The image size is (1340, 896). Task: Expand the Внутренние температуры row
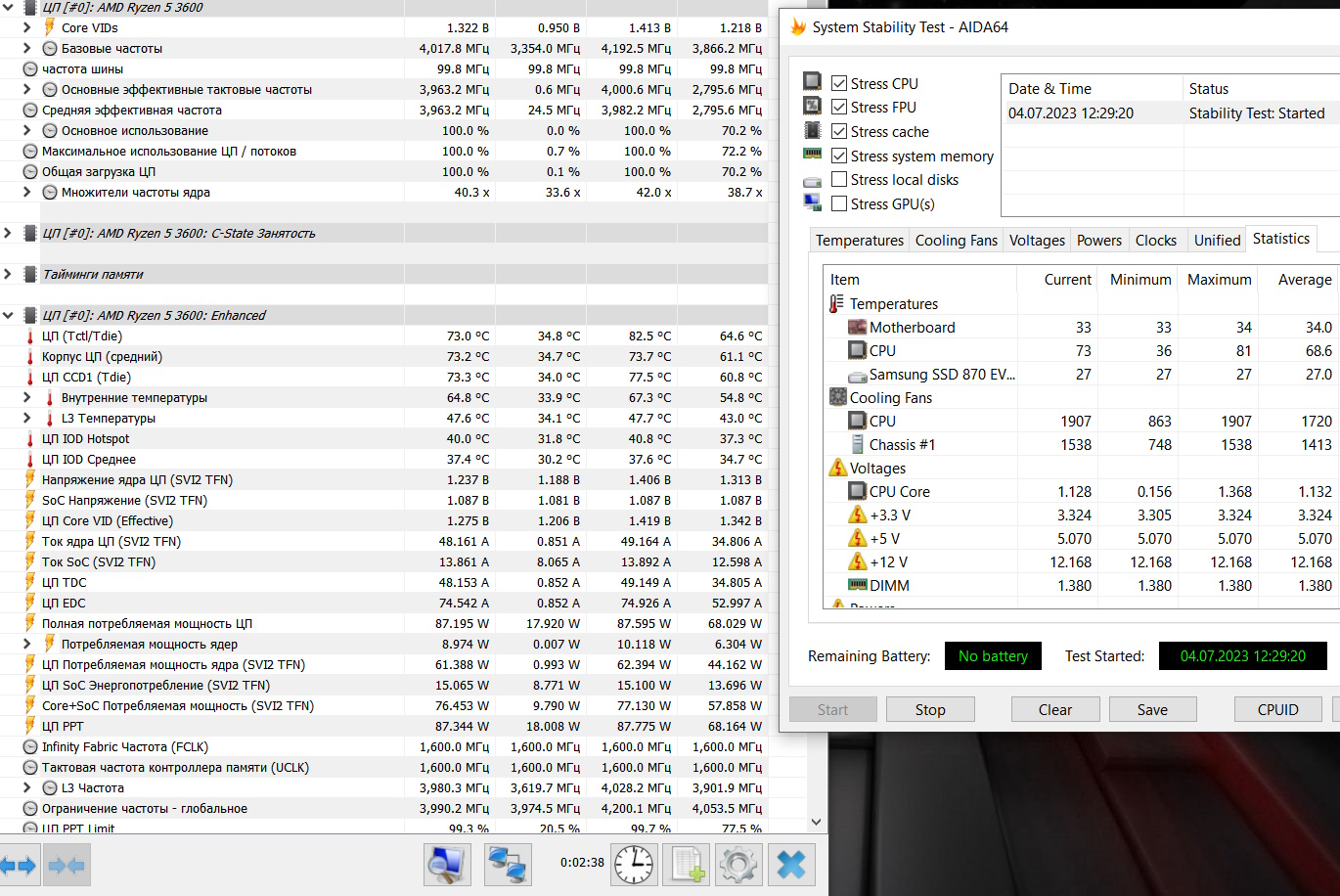tap(26, 397)
